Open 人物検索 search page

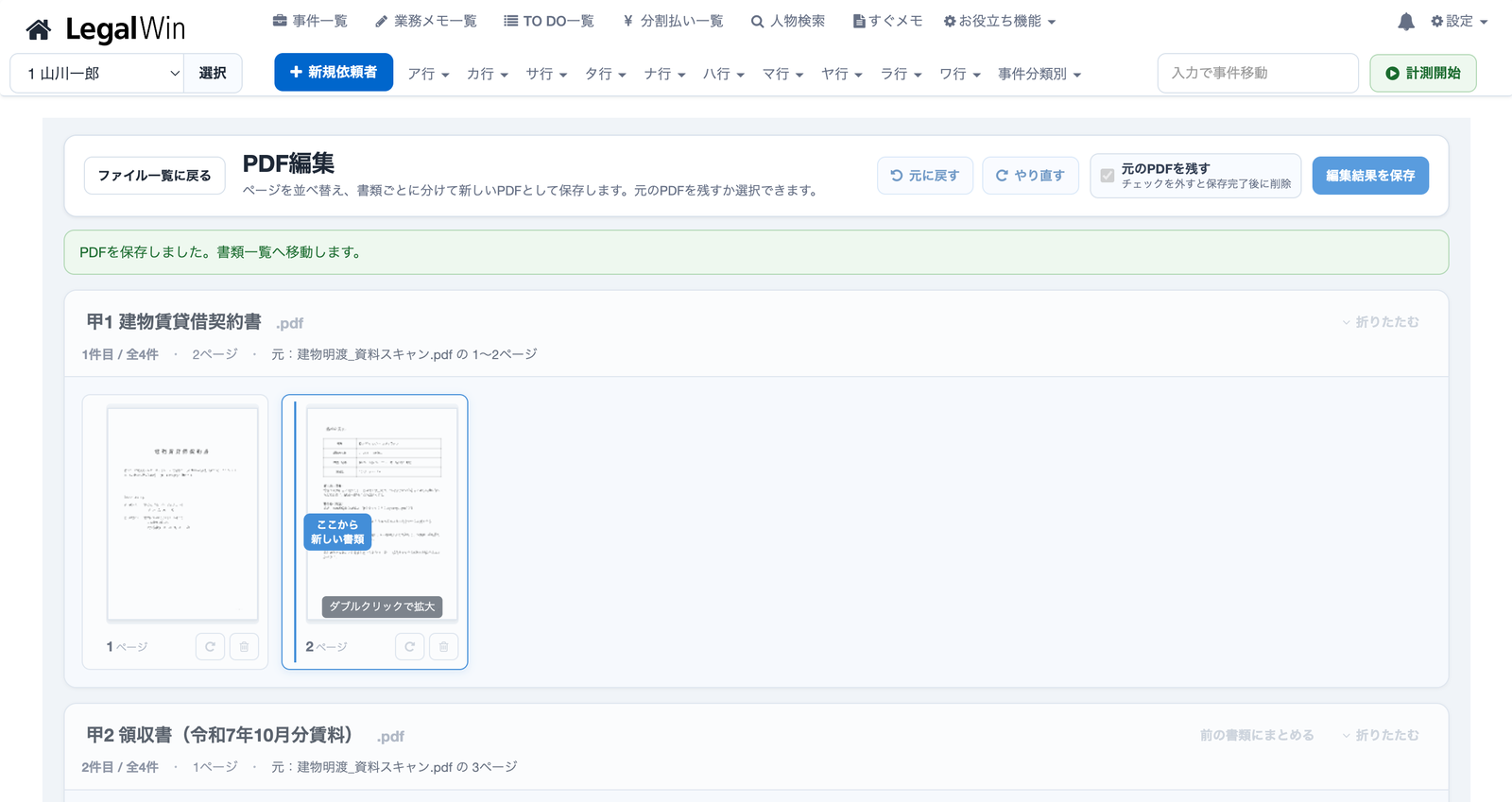[x=788, y=21]
